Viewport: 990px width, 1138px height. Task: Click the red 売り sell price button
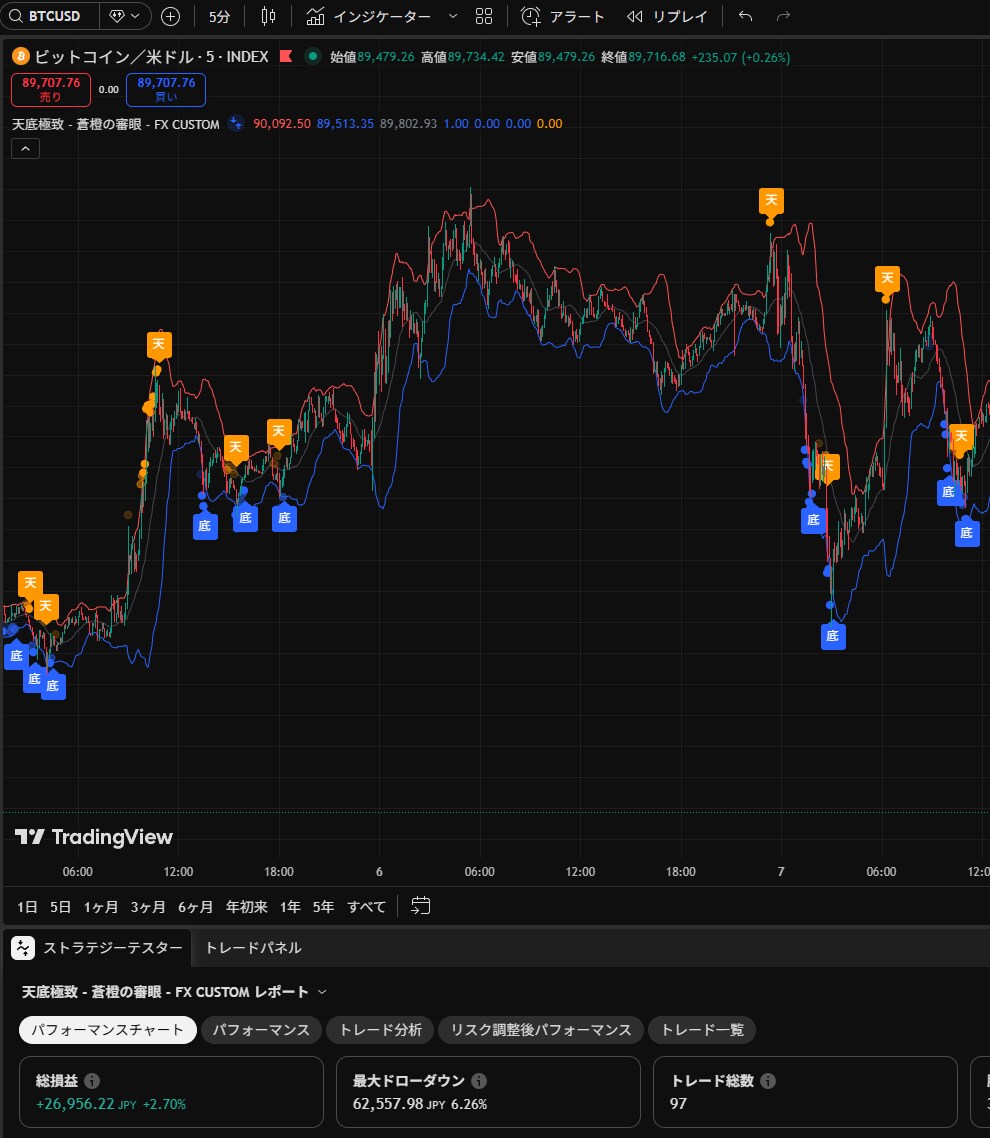point(51,89)
